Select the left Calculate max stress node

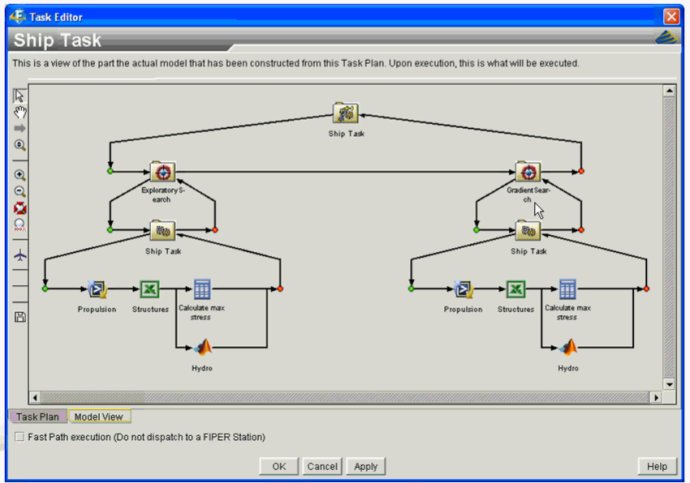[x=202, y=289]
